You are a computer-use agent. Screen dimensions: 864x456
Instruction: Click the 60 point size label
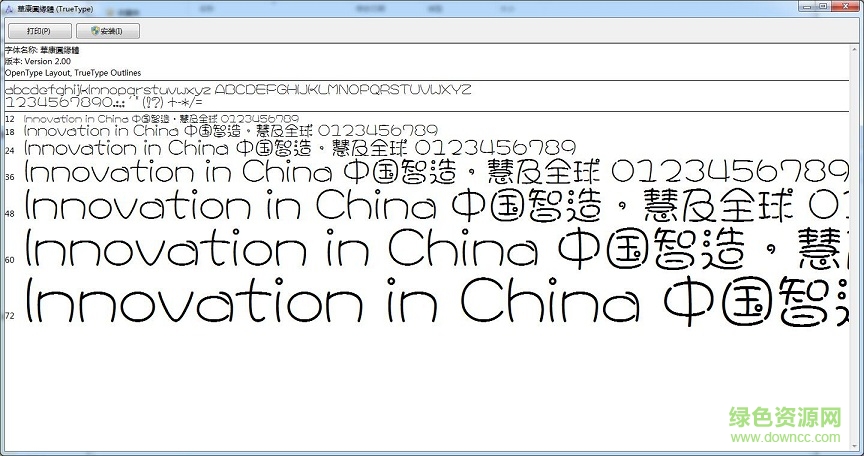pyautogui.click(x=10, y=260)
